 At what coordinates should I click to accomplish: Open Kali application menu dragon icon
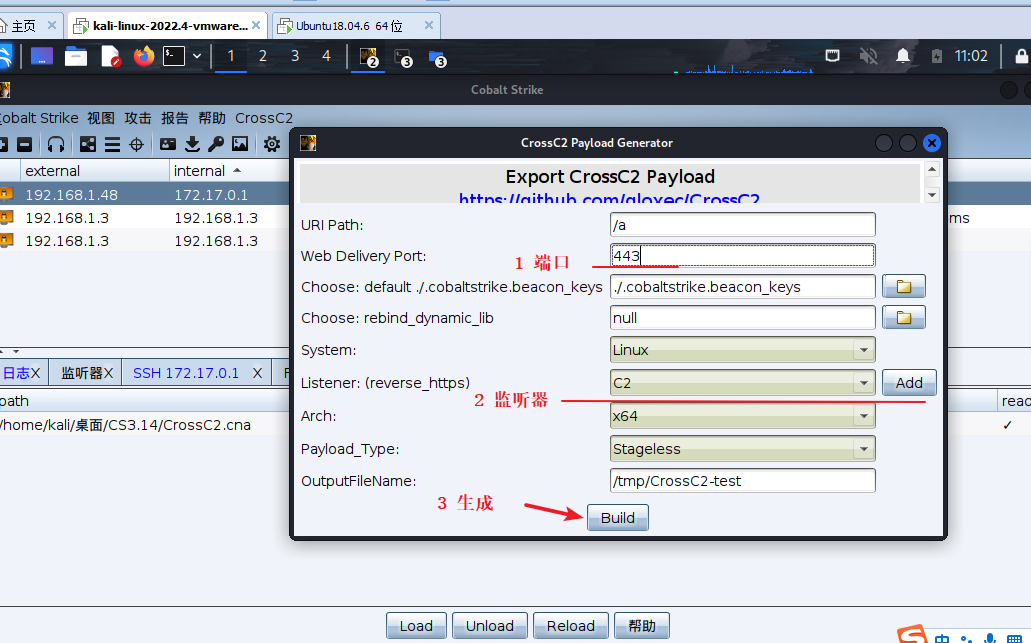click(5, 57)
